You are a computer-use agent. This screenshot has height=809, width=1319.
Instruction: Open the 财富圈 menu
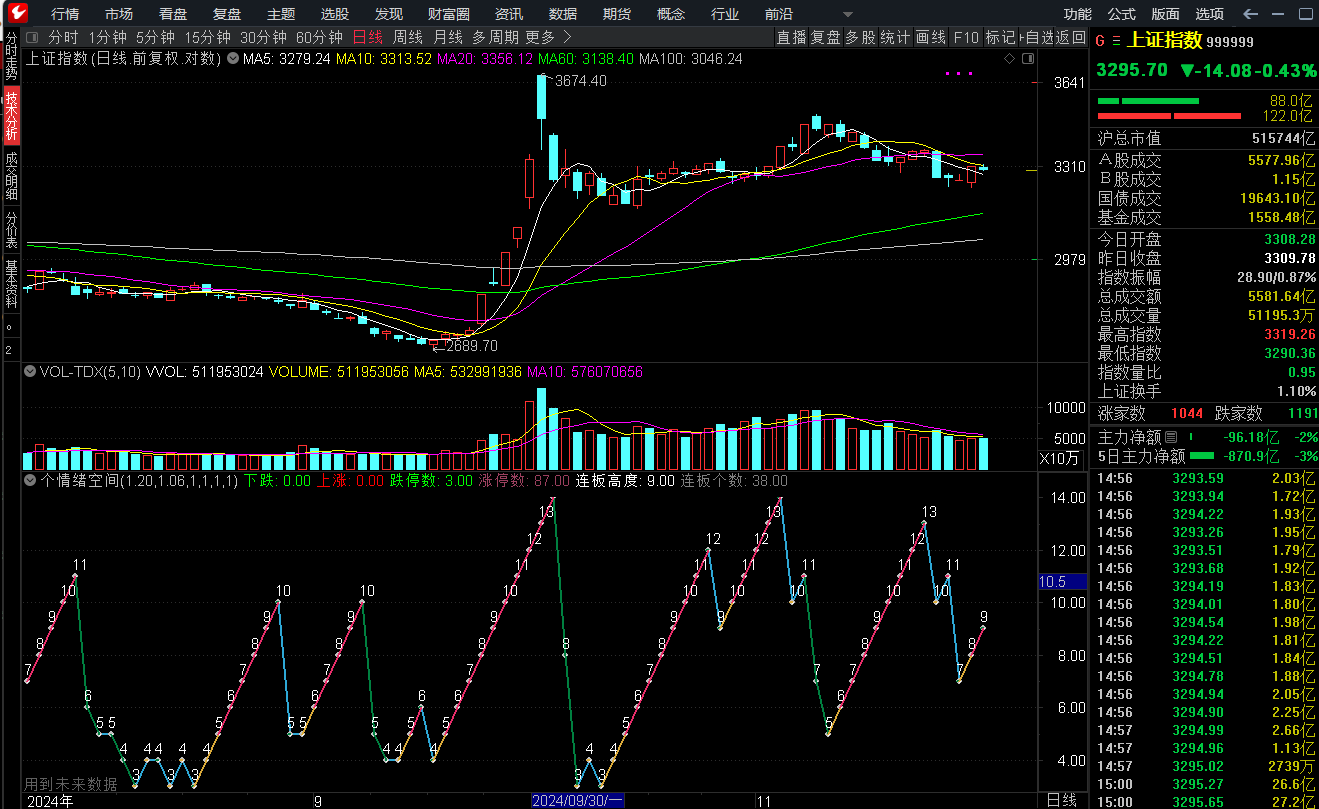coord(448,14)
